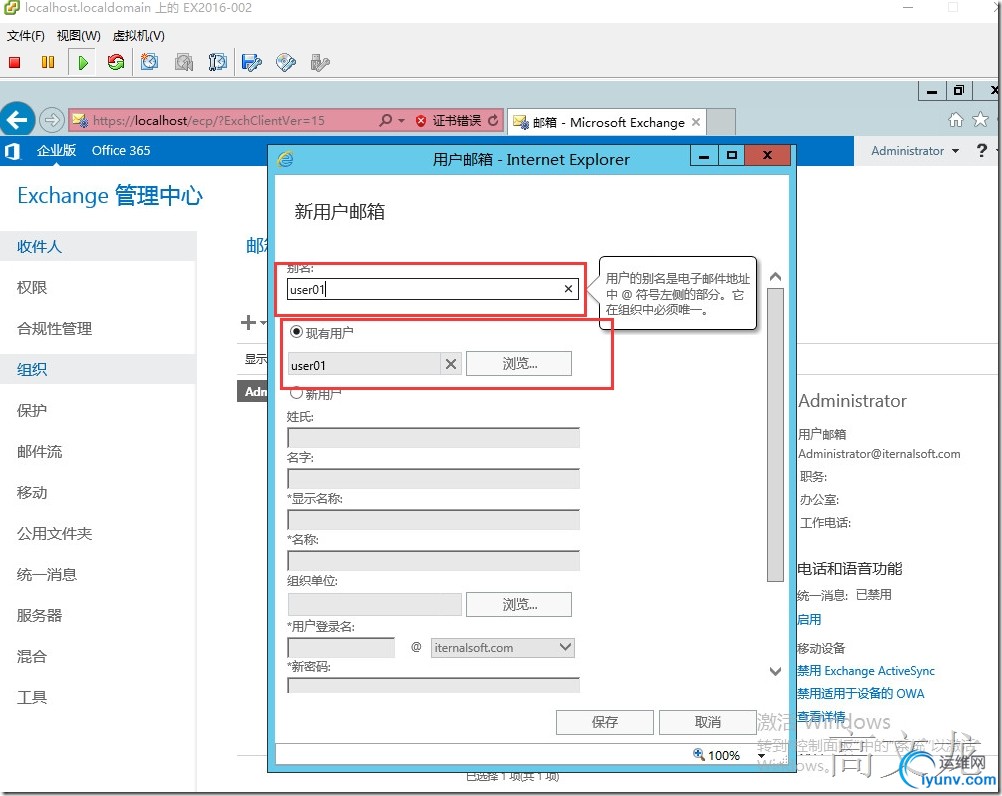Click the browser forward arrow button
This screenshot has width=1002, height=796.
[x=52, y=119]
